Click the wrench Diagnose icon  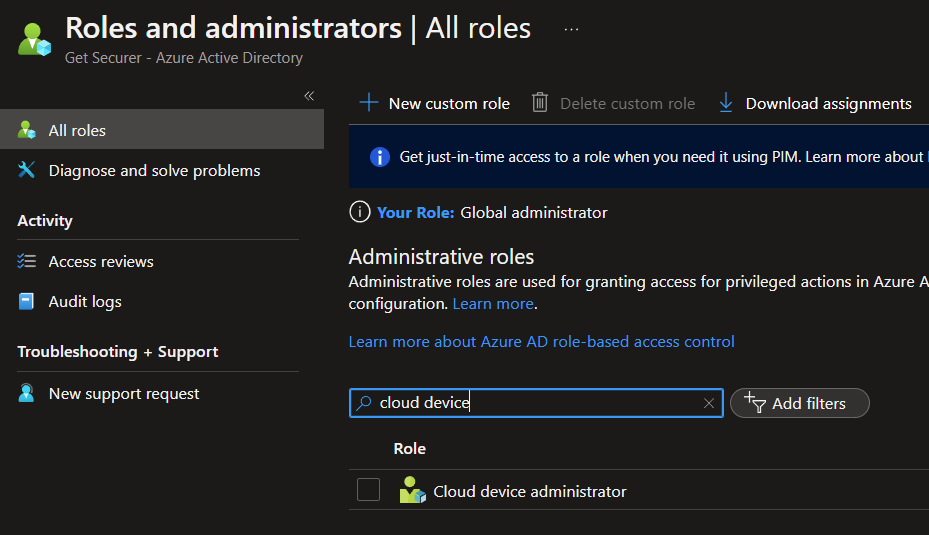click(x=26, y=170)
